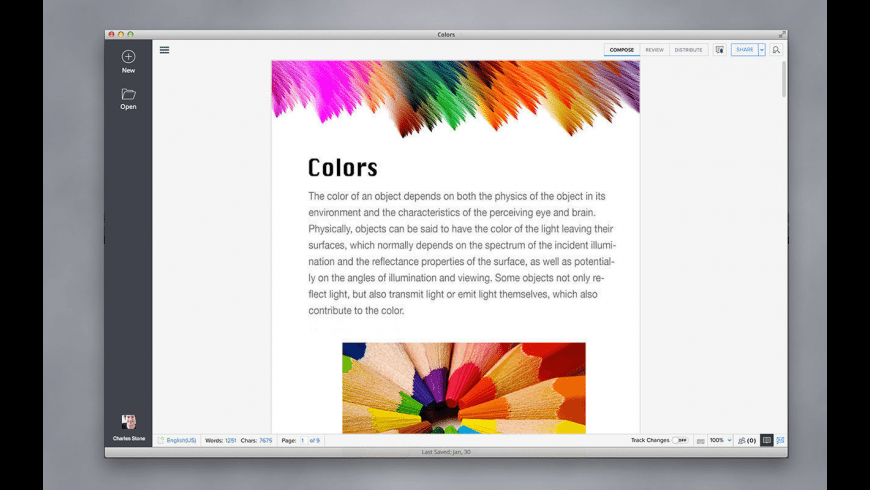The height and width of the screenshot is (490, 870).
Task: Toggle Track Changes switch on
Action: [x=680, y=440]
